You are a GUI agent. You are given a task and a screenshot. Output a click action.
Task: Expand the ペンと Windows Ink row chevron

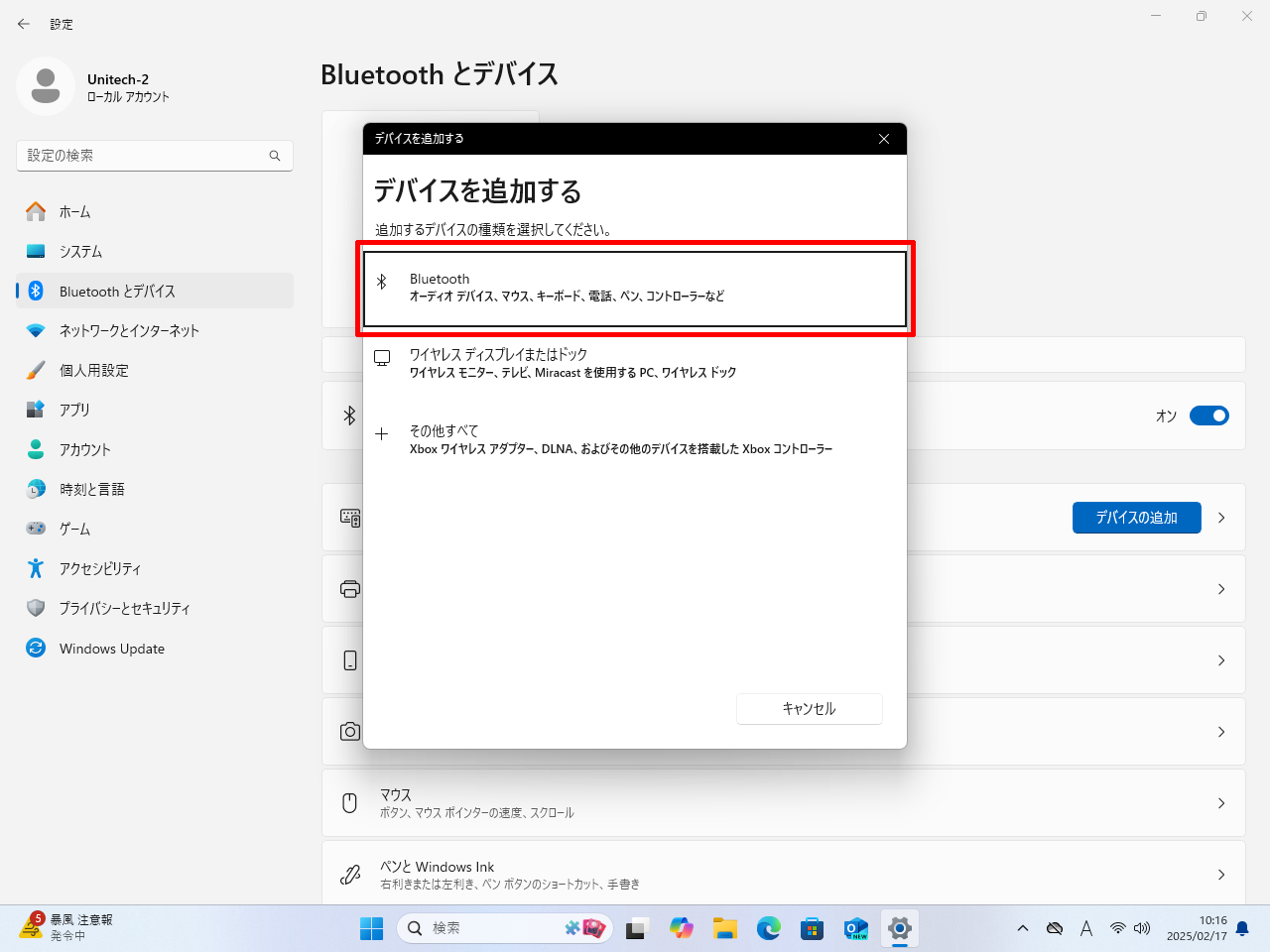tap(1221, 875)
